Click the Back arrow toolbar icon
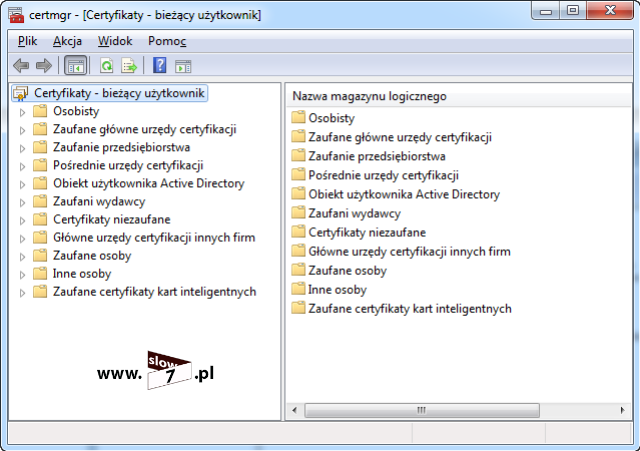This screenshot has height=451, width=640. pos(21,65)
